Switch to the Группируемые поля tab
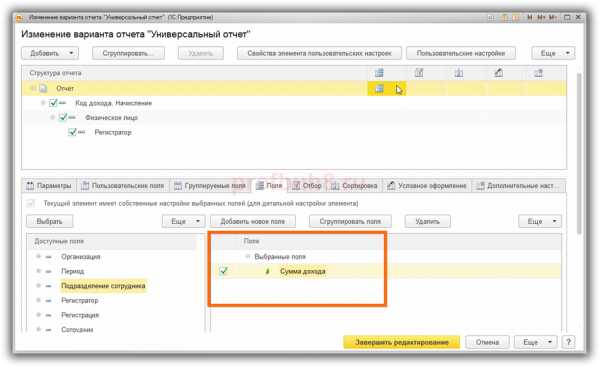Image resolution: width=600 pixels, height=367 pixels. pyautogui.click(x=210, y=186)
